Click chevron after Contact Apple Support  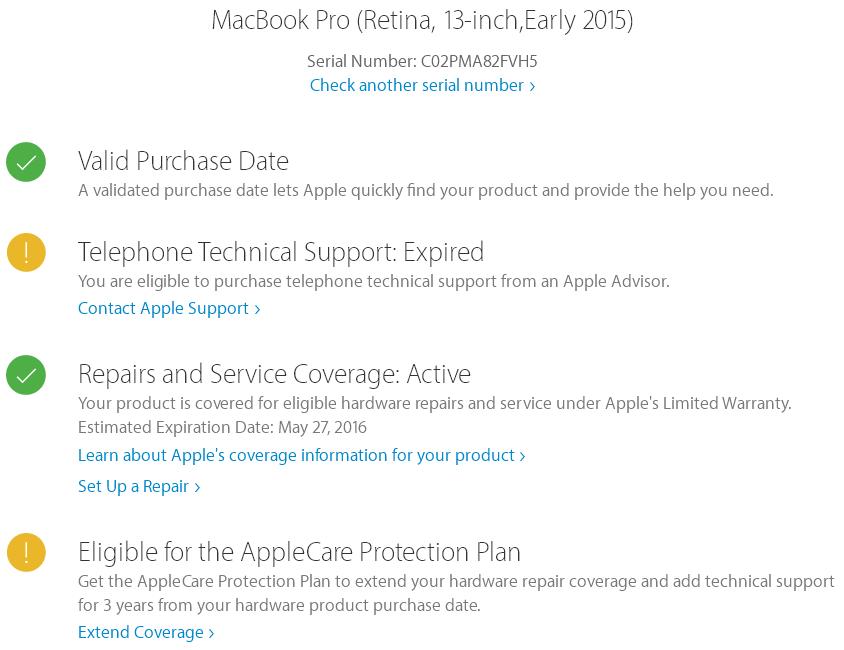coord(257,310)
